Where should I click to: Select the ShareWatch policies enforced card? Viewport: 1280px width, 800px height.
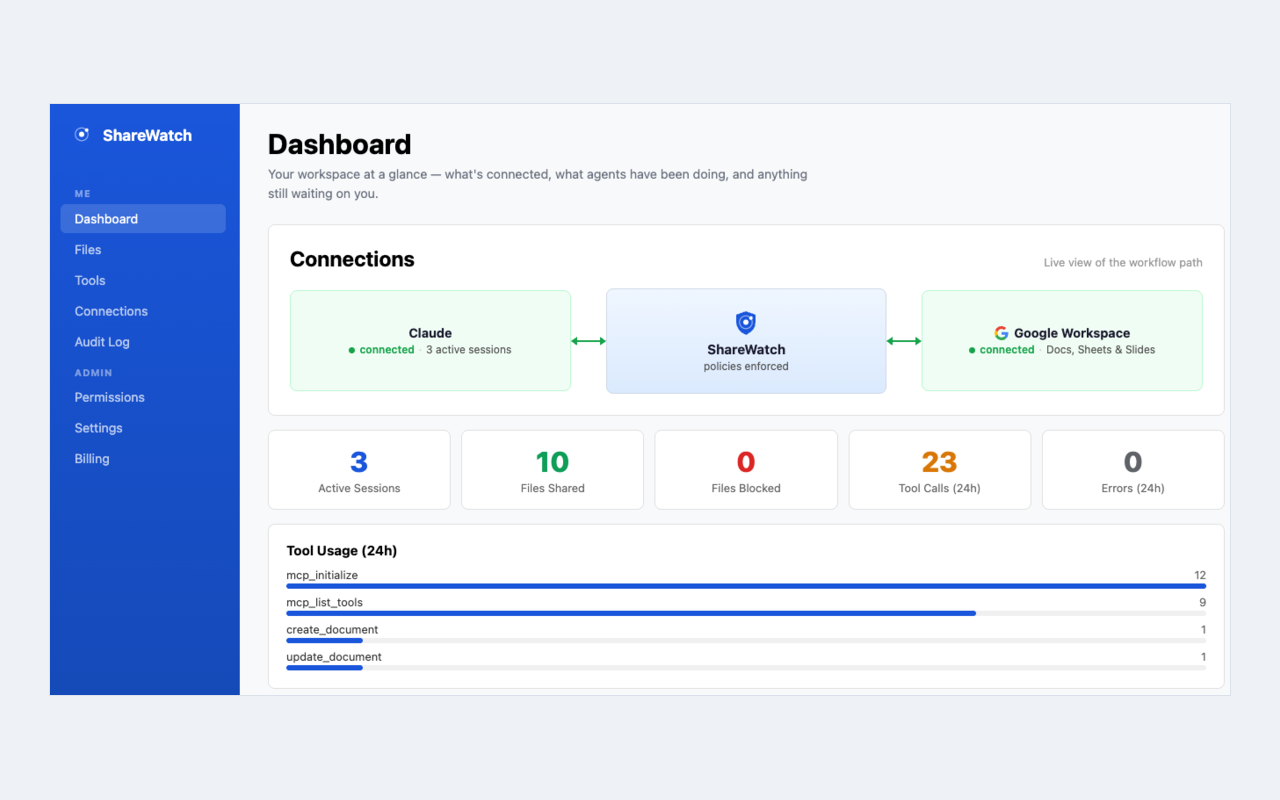(746, 341)
